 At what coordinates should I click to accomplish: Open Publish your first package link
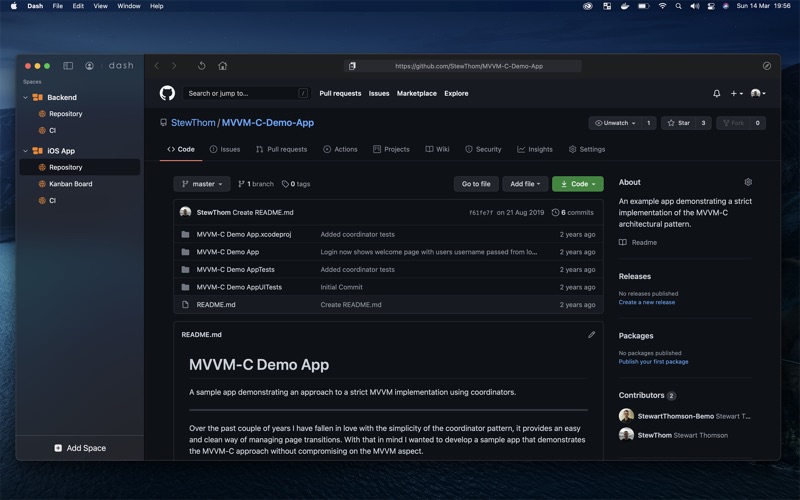coord(653,362)
